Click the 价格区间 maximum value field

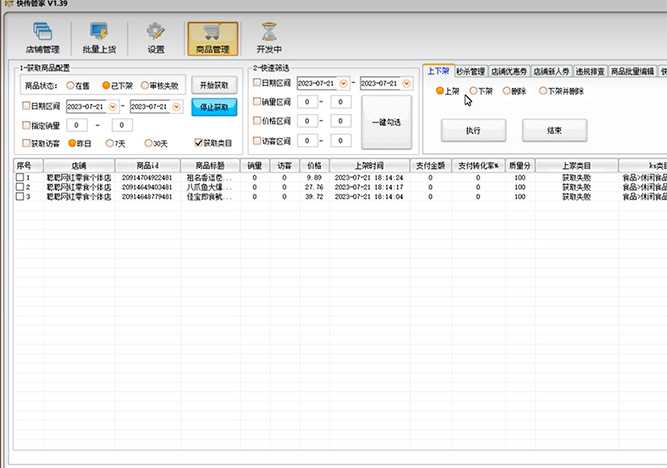[x=341, y=121]
